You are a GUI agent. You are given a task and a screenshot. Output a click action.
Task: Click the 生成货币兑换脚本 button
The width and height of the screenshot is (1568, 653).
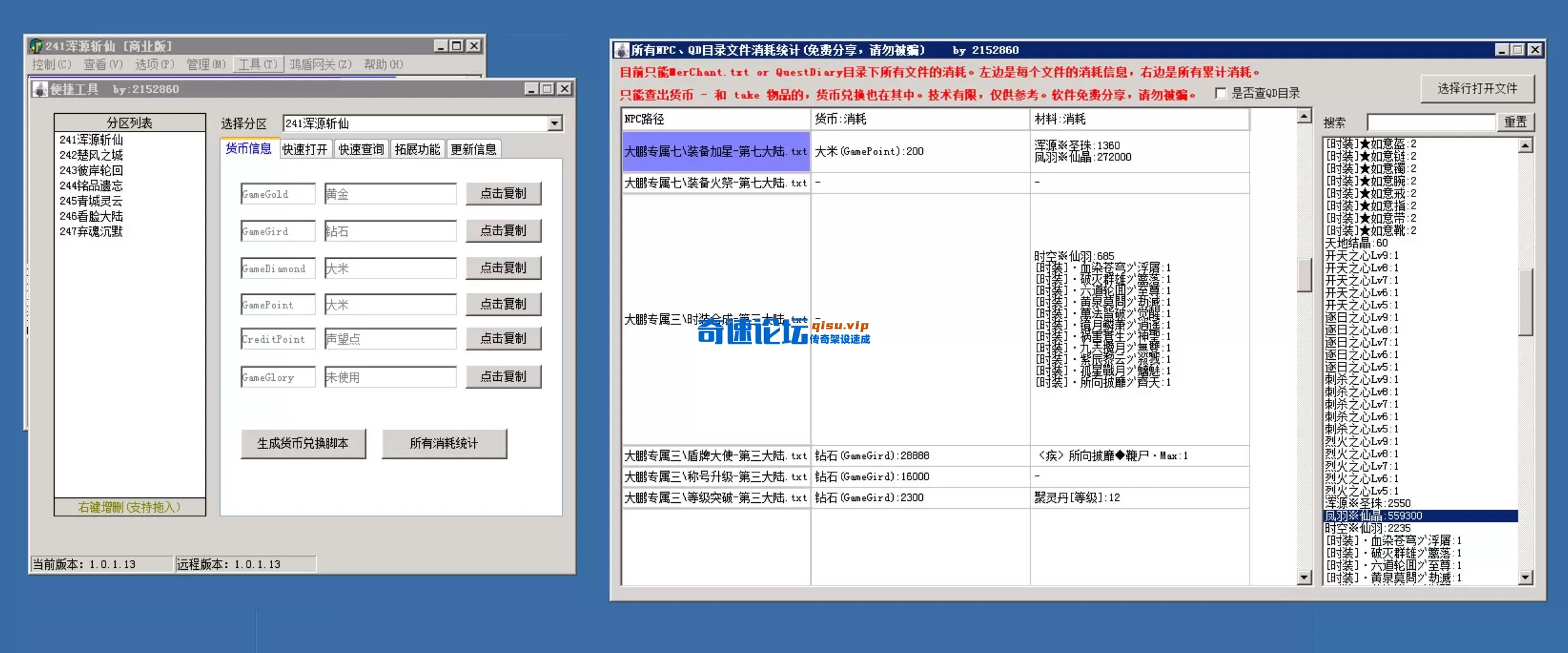[x=303, y=443]
